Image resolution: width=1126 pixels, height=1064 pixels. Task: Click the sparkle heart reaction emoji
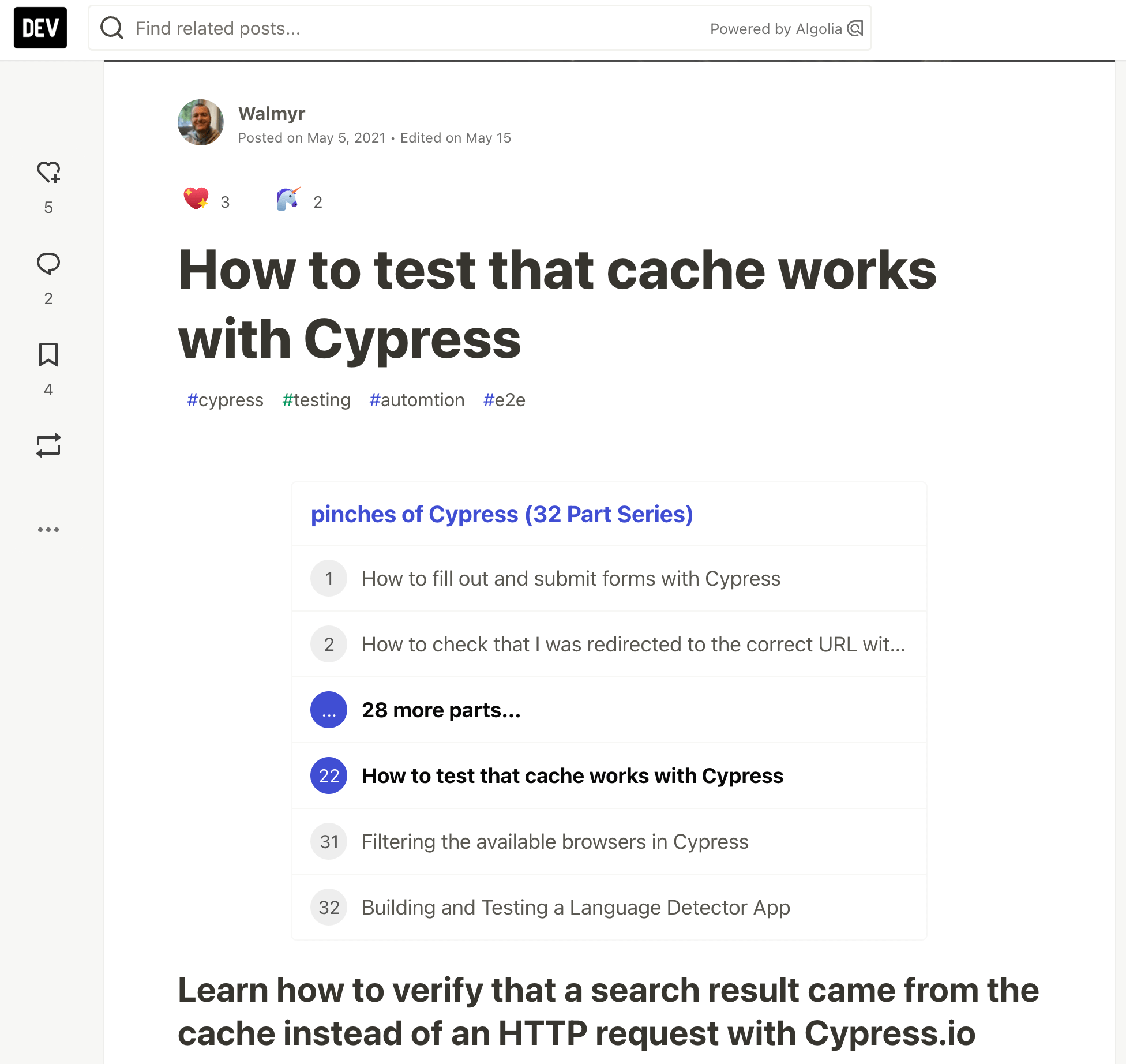tap(196, 198)
